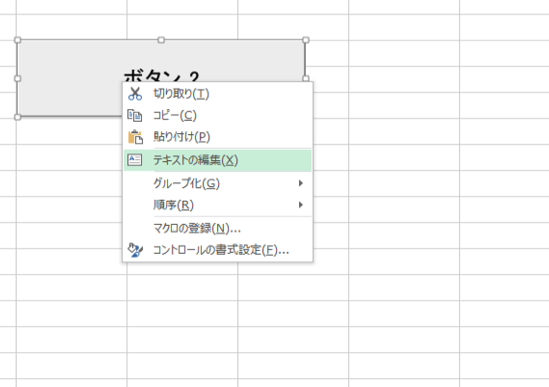Click the clipboard paste icon beside 貼り付け
Image resolution: width=549 pixels, height=387 pixels.
point(135,137)
